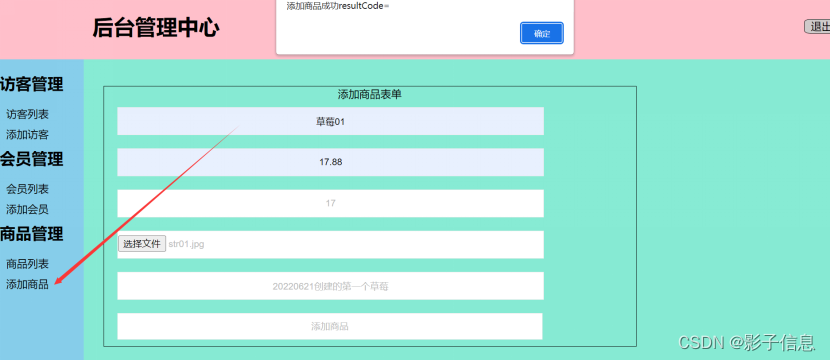This screenshot has height=361, width=831.
Task: Click the selected file name str01.jpg
Action: 187,244
